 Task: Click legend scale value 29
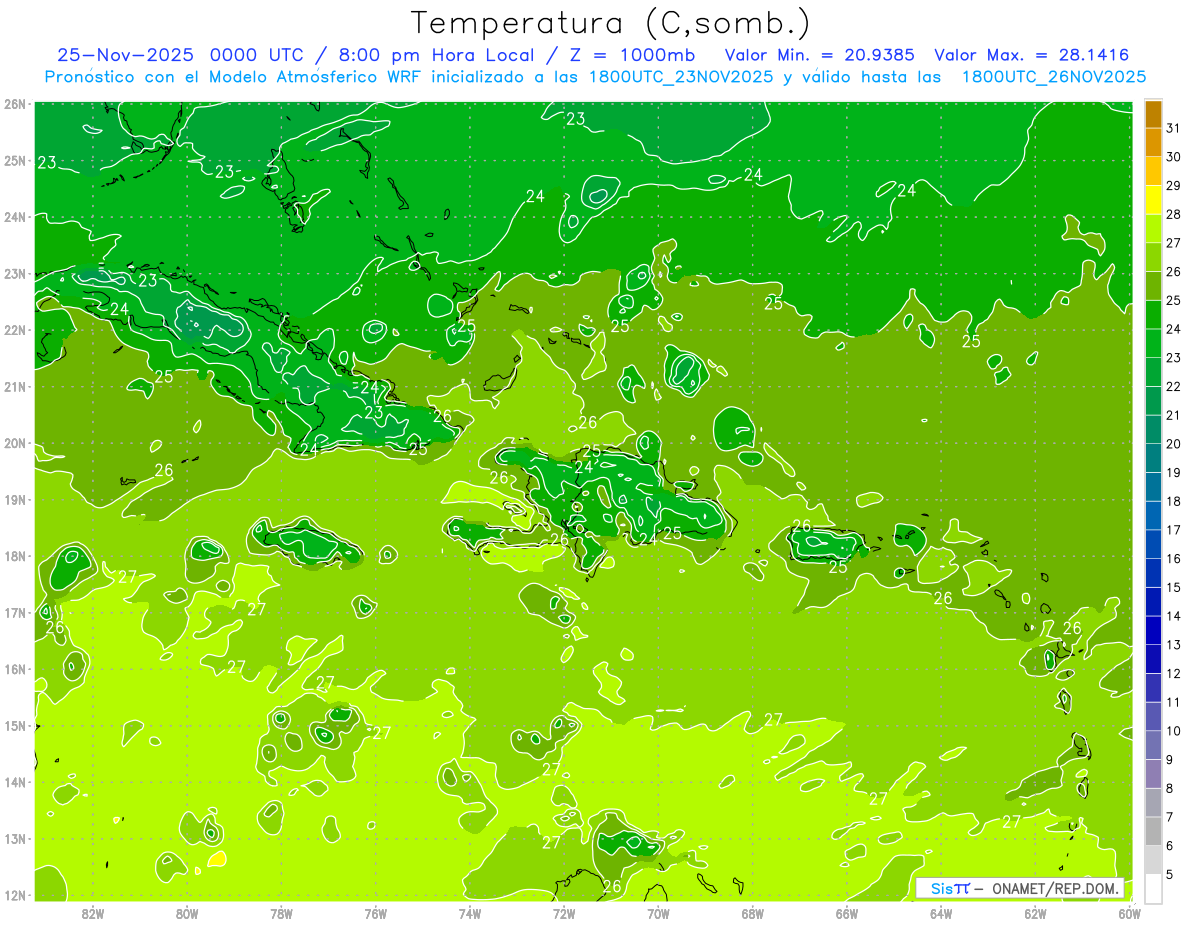[1174, 186]
